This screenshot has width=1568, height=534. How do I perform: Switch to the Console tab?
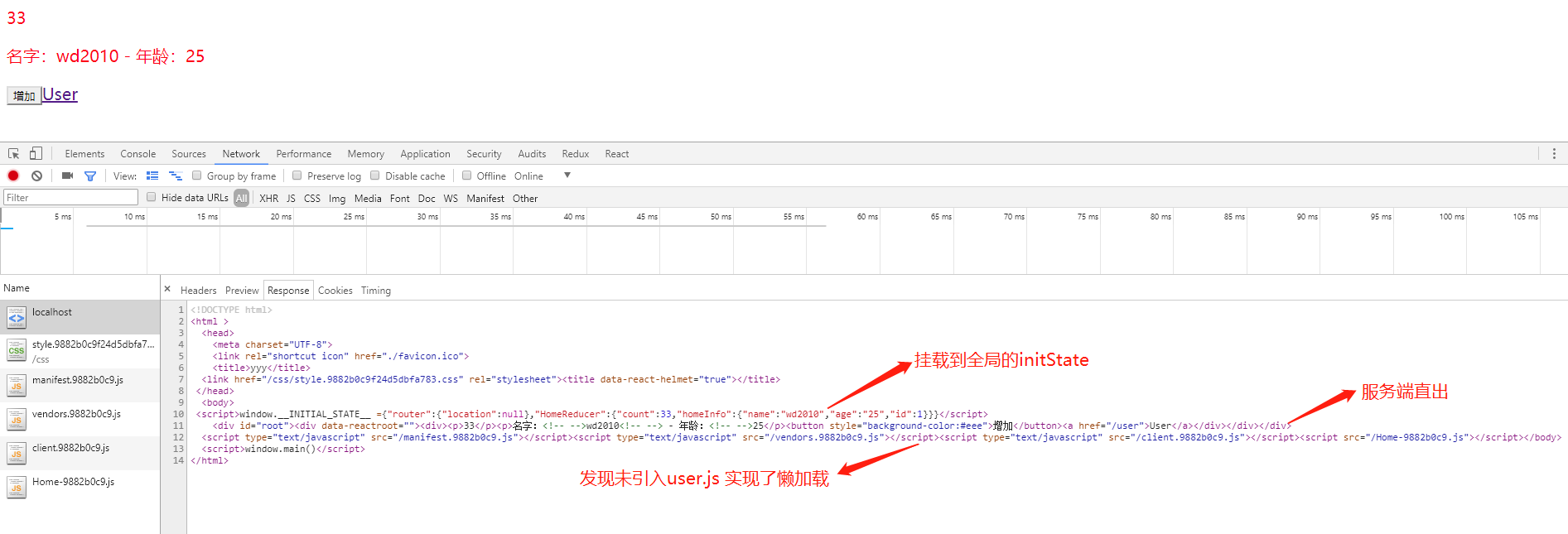point(138,154)
